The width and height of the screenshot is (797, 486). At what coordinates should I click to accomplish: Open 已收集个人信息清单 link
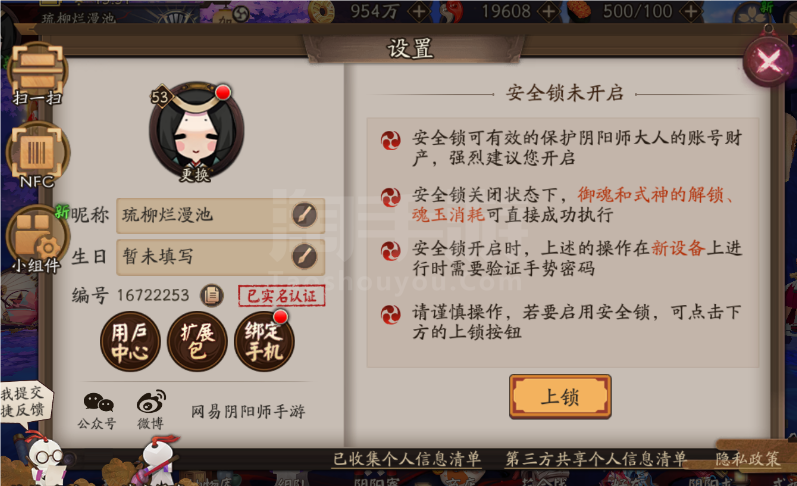click(x=407, y=459)
